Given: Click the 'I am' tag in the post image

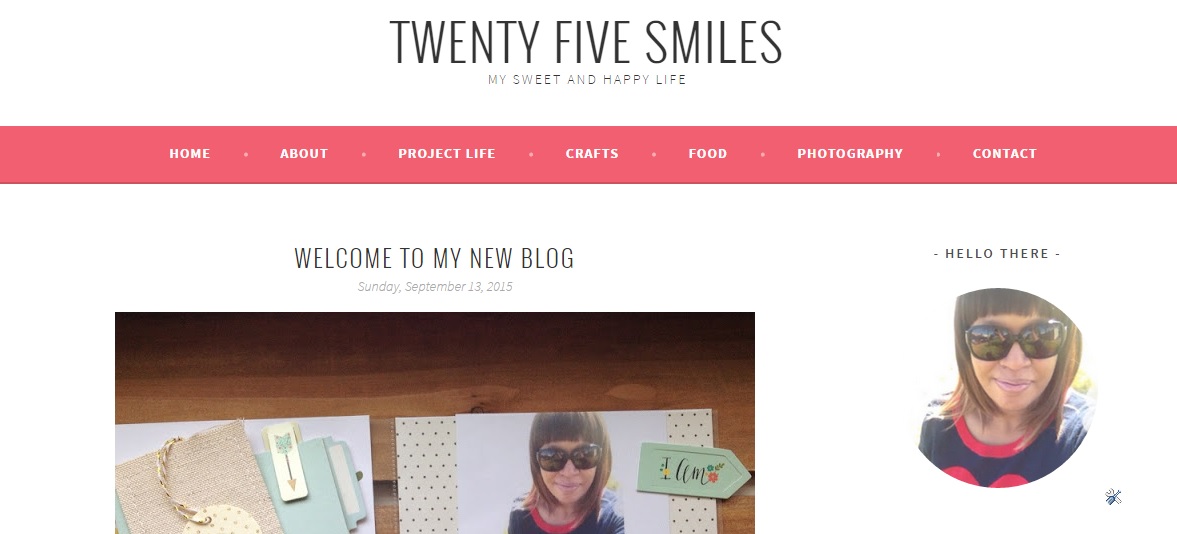Looking at the screenshot, I should (x=693, y=471).
